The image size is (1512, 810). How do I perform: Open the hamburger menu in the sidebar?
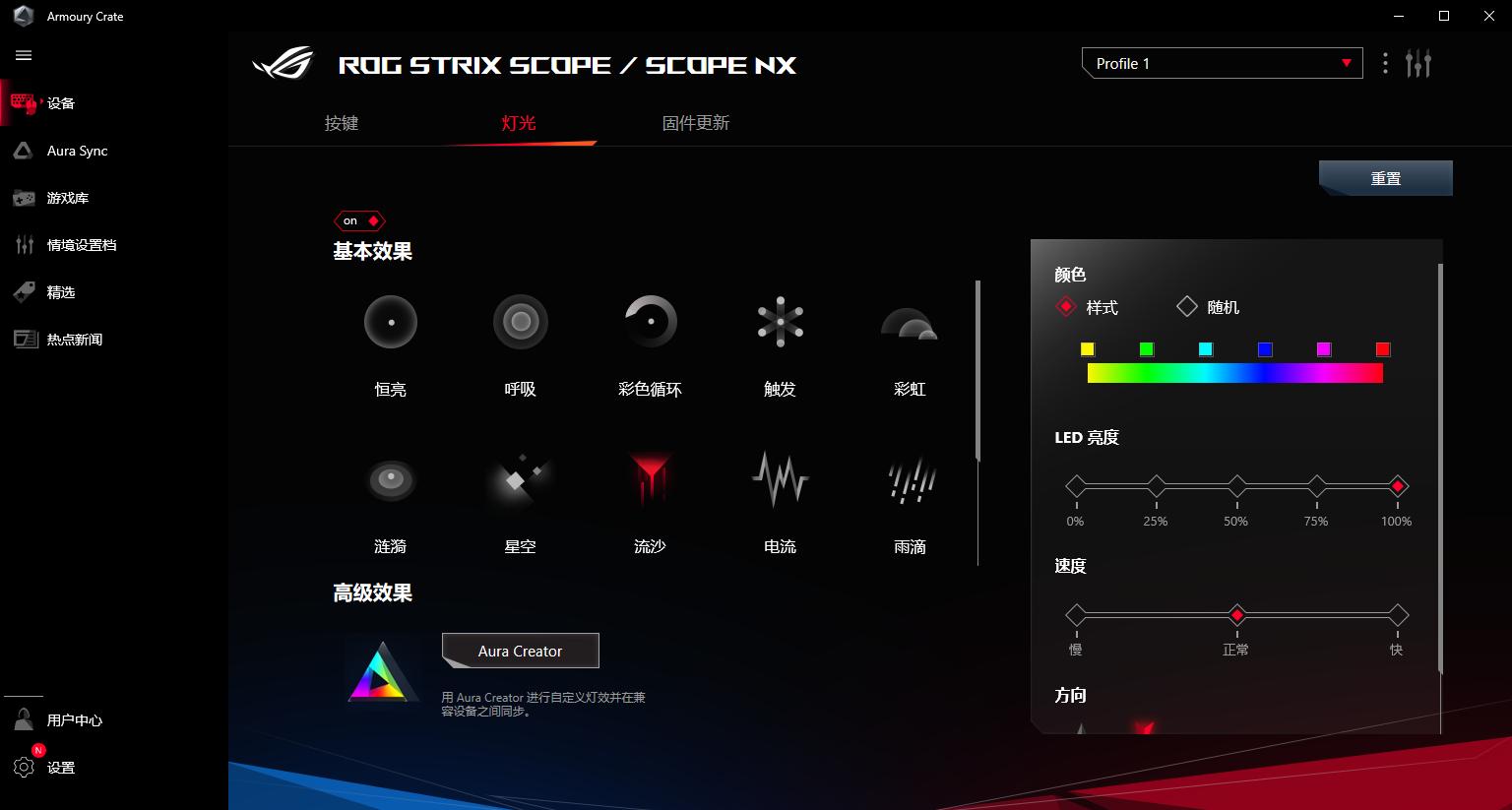[24, 56]
